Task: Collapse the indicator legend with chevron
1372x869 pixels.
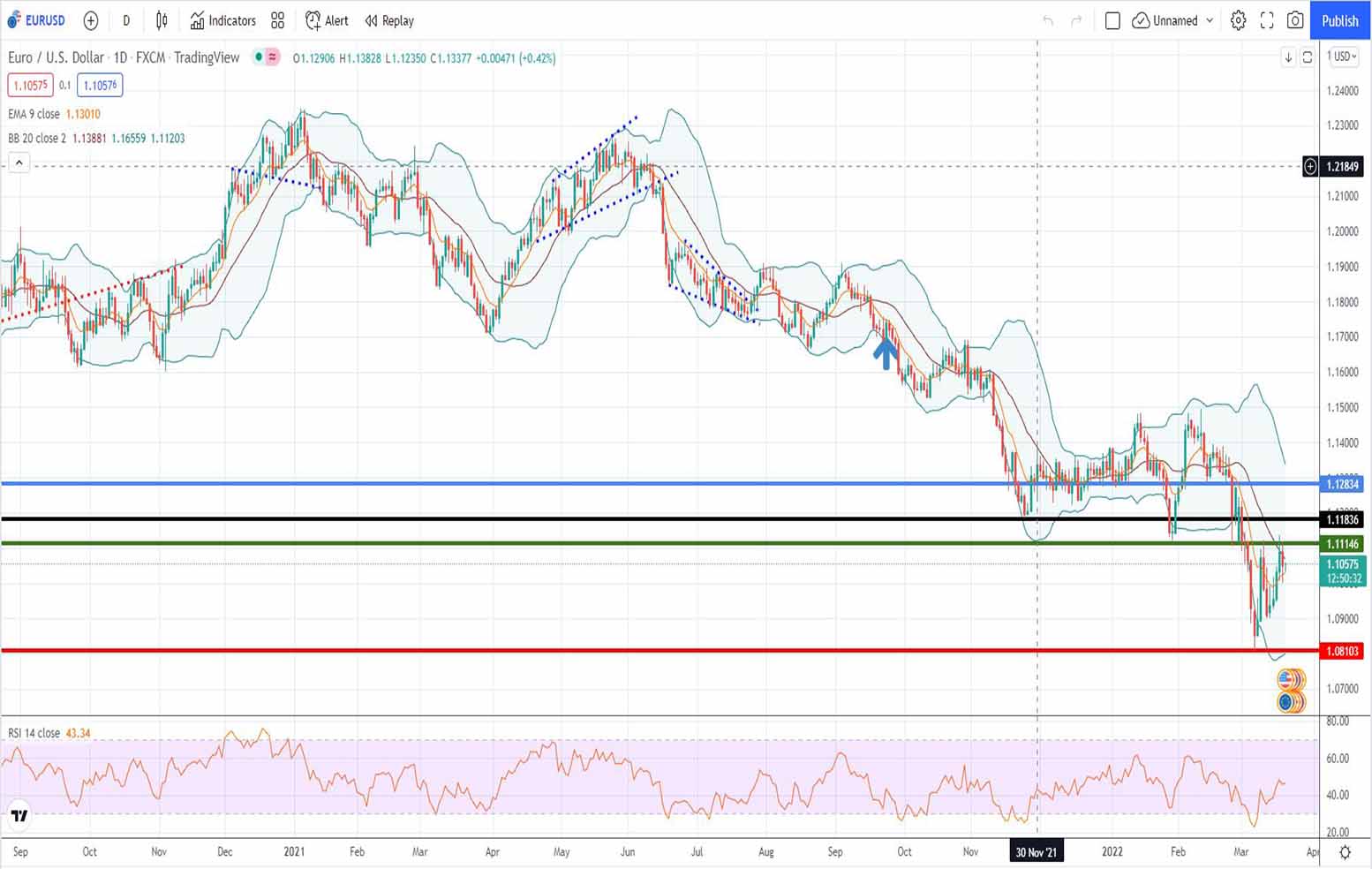Action: (19, 162)
